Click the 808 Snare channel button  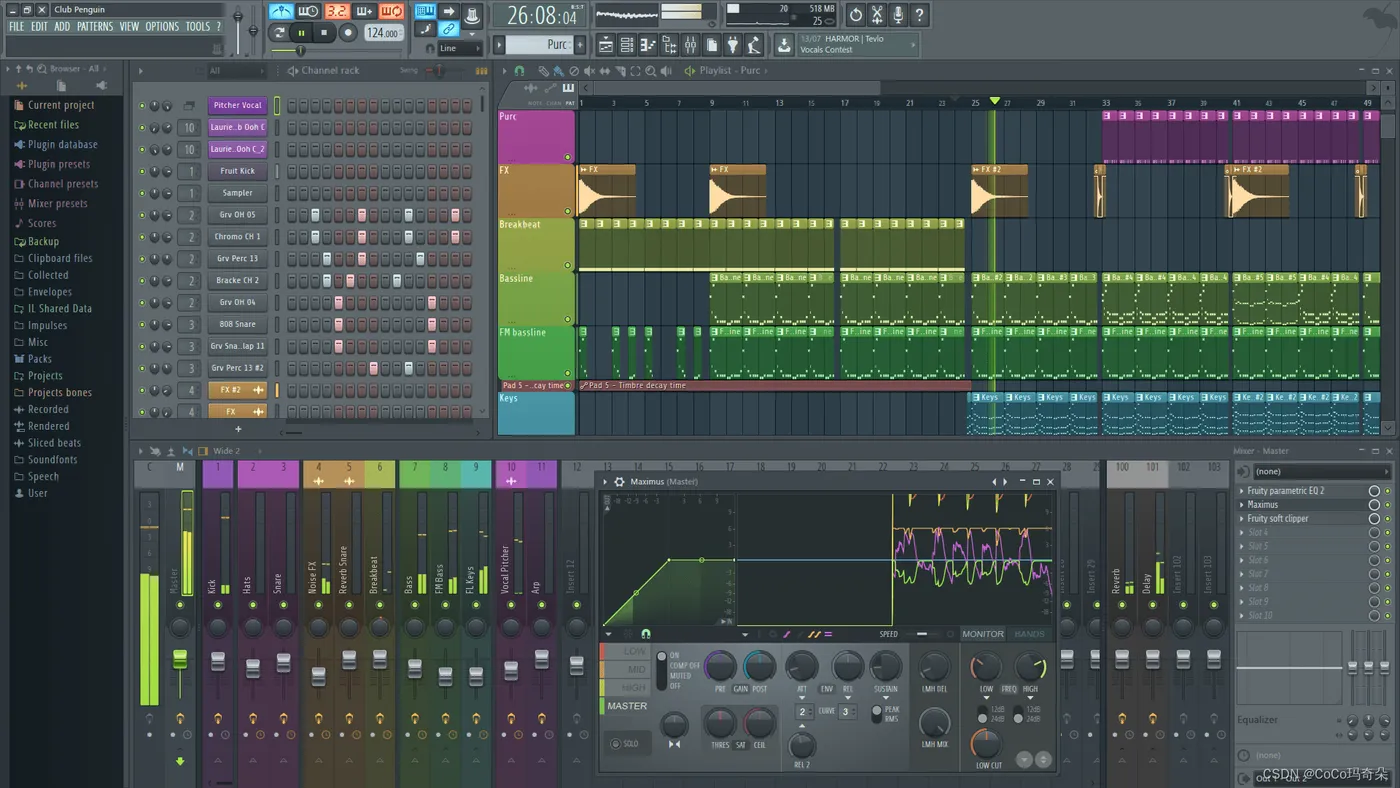coord(237,324)
